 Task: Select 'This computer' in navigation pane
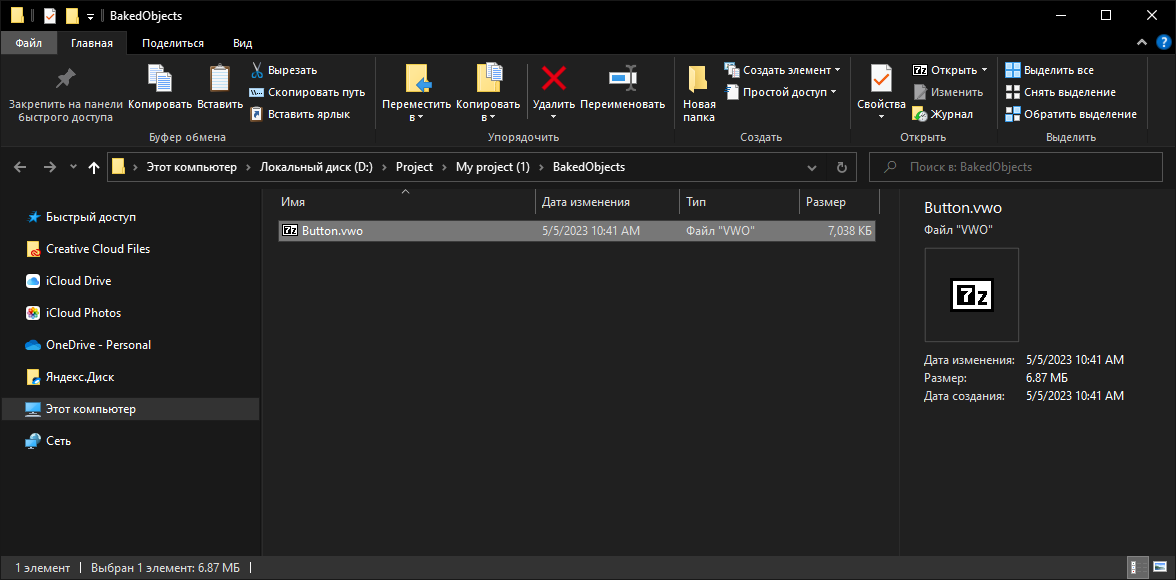pyautogui.click(x=90, y=409)
